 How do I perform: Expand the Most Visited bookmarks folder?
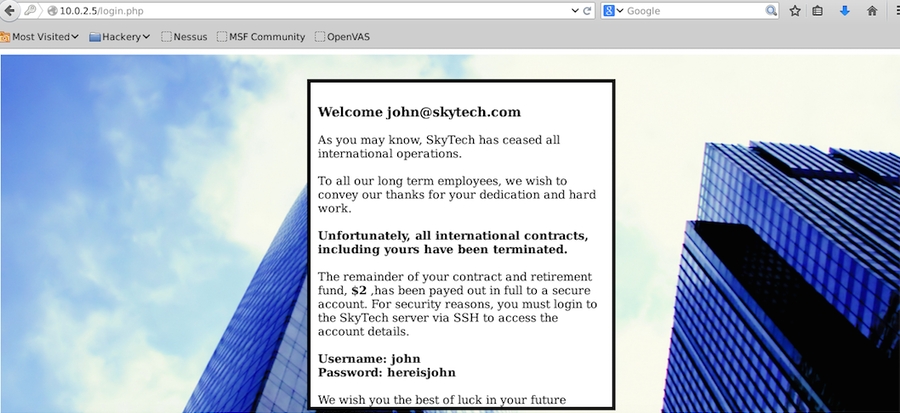(x=41, y=37)
